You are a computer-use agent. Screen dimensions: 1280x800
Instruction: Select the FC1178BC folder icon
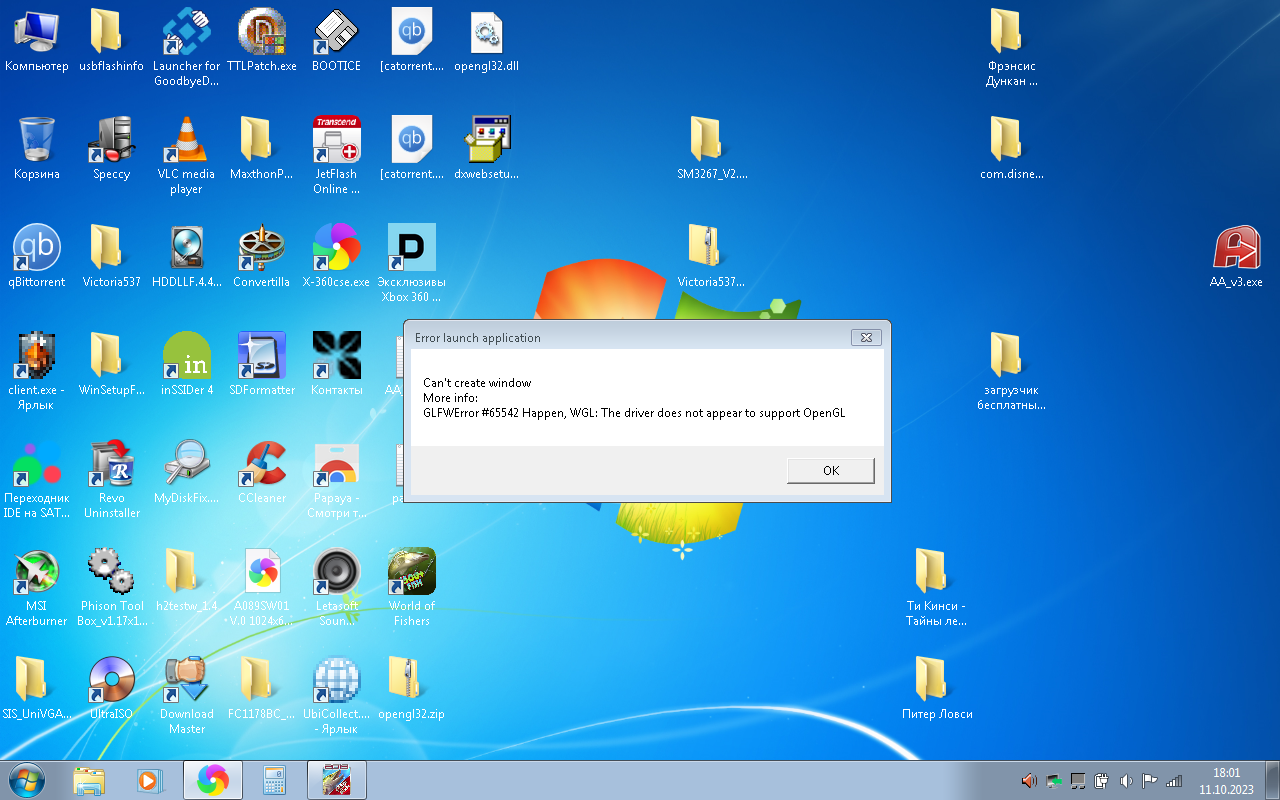pyautogui.click(x=262, y=689)
